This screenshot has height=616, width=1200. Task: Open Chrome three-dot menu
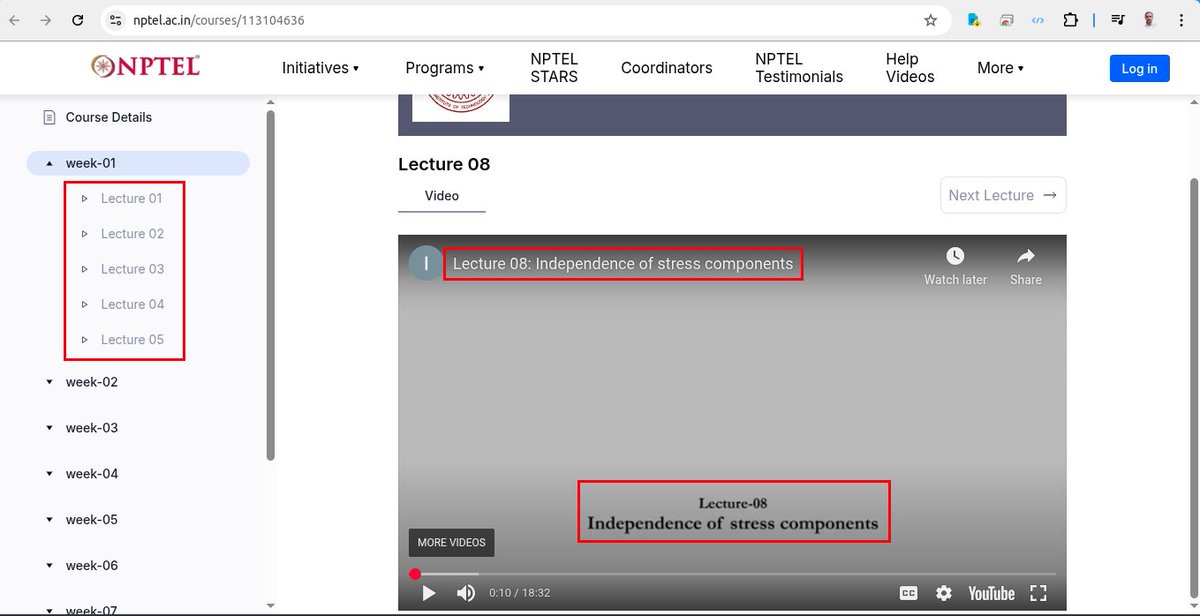(1180, 20)
